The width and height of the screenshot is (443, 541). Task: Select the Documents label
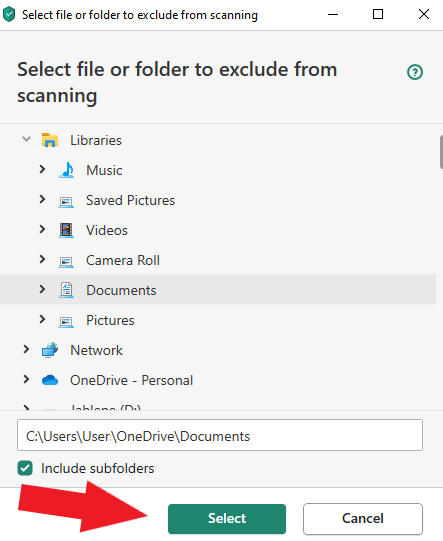pyautogui.click(x=121, y=291)
